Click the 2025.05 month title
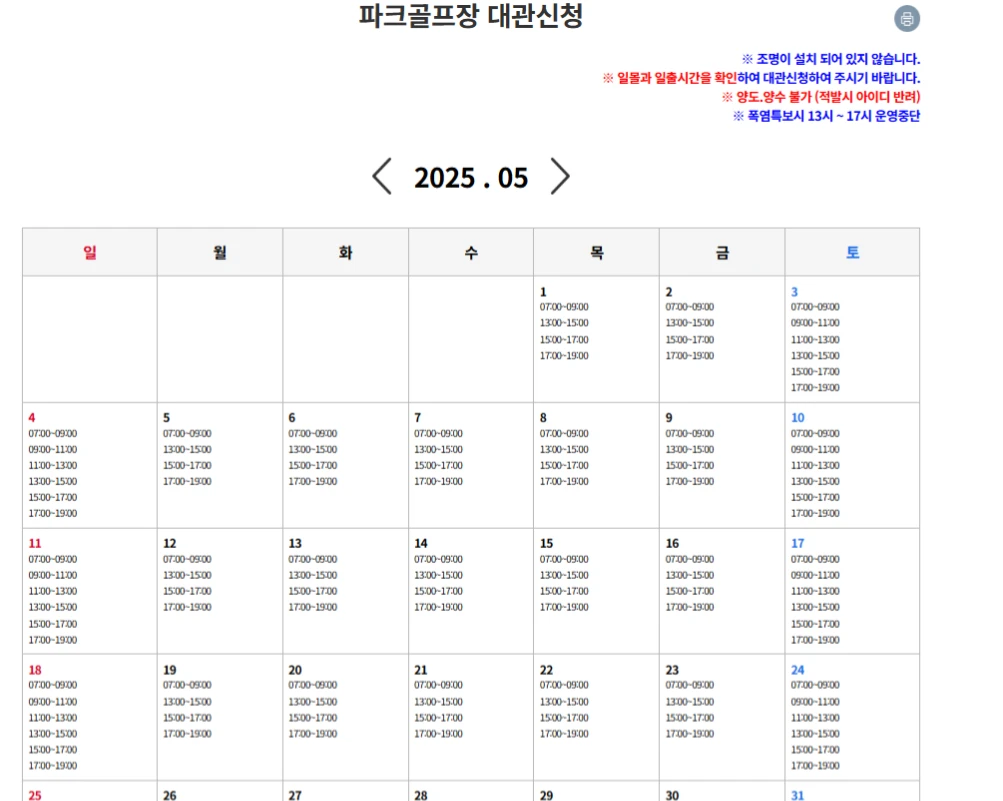The height and width of the screenshot is (801, 1003). (470, 177)
